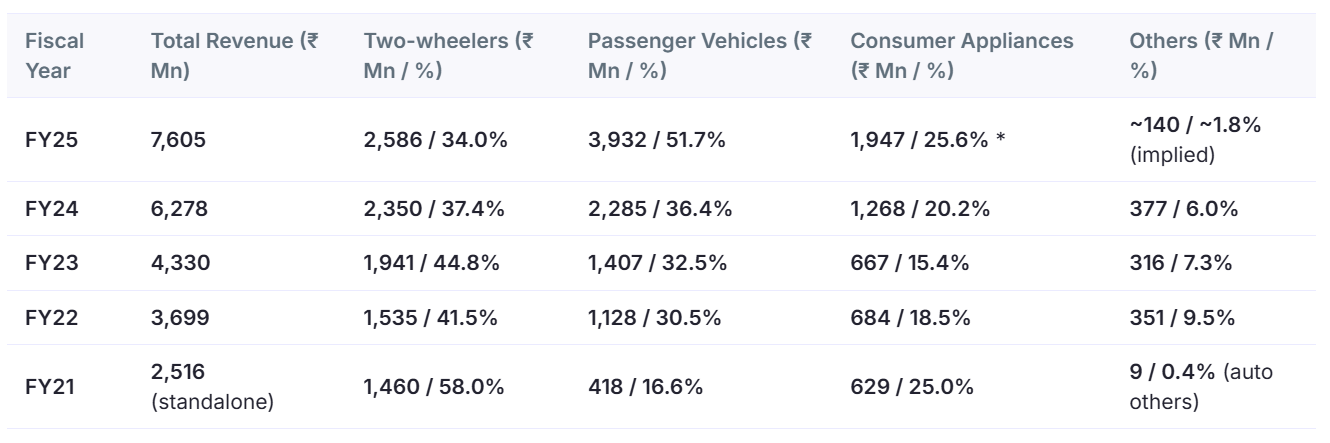
Task: Click the FY23 row label
Action: click(x=50, y=263)
